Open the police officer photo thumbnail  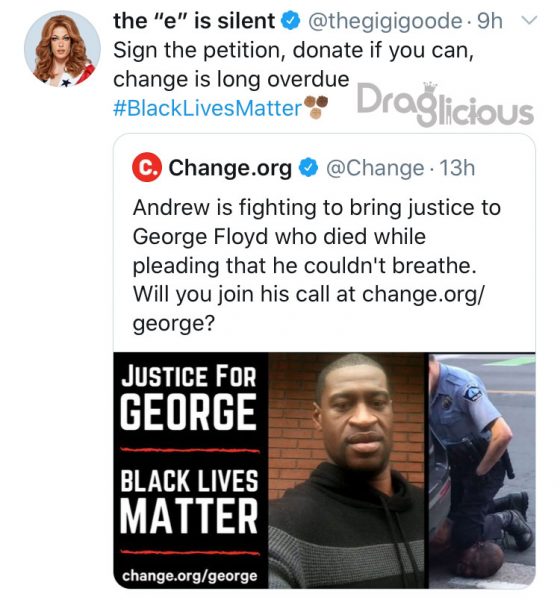[482, 470]
